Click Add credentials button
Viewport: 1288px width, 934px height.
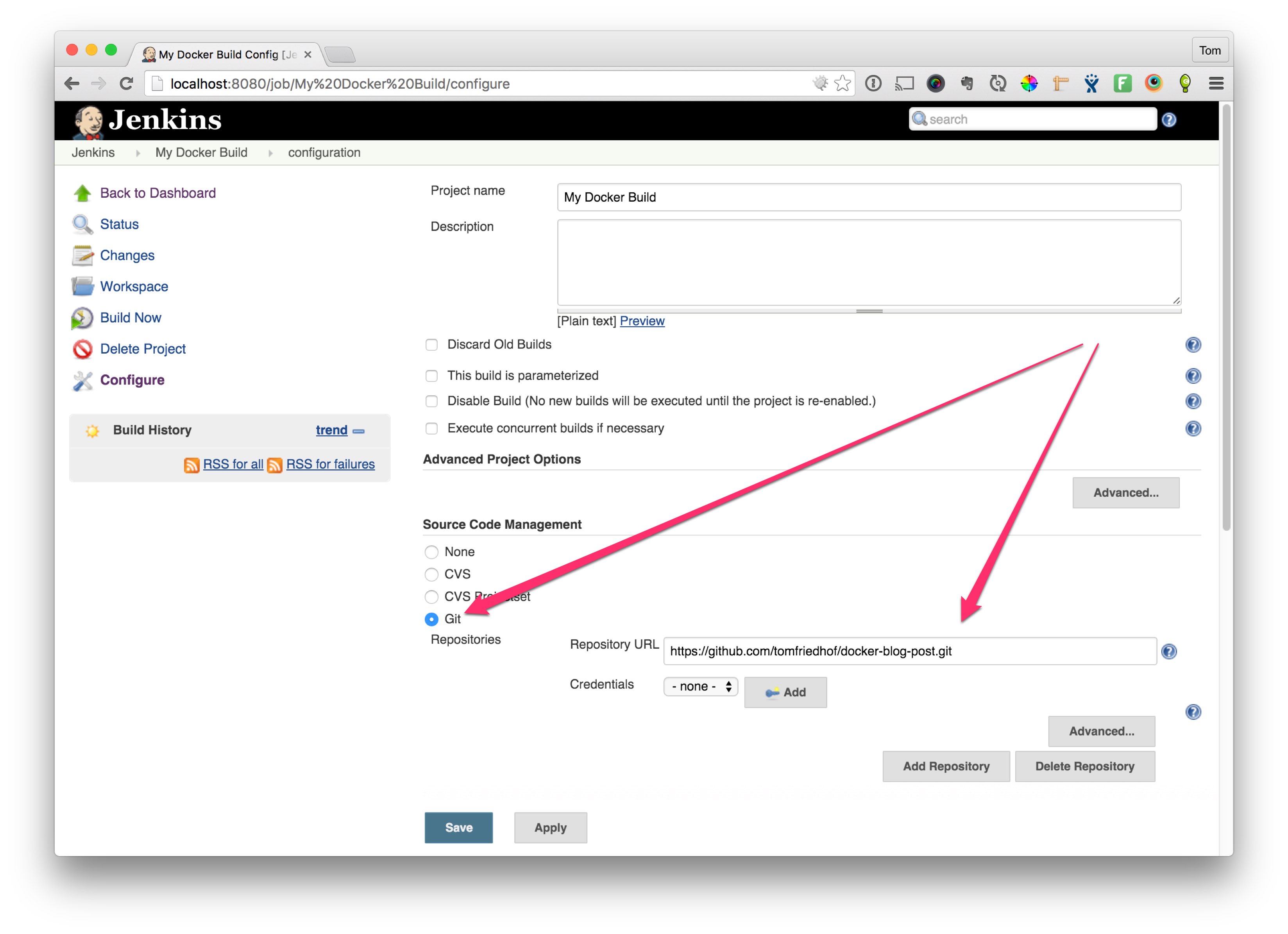coord(785,693)
